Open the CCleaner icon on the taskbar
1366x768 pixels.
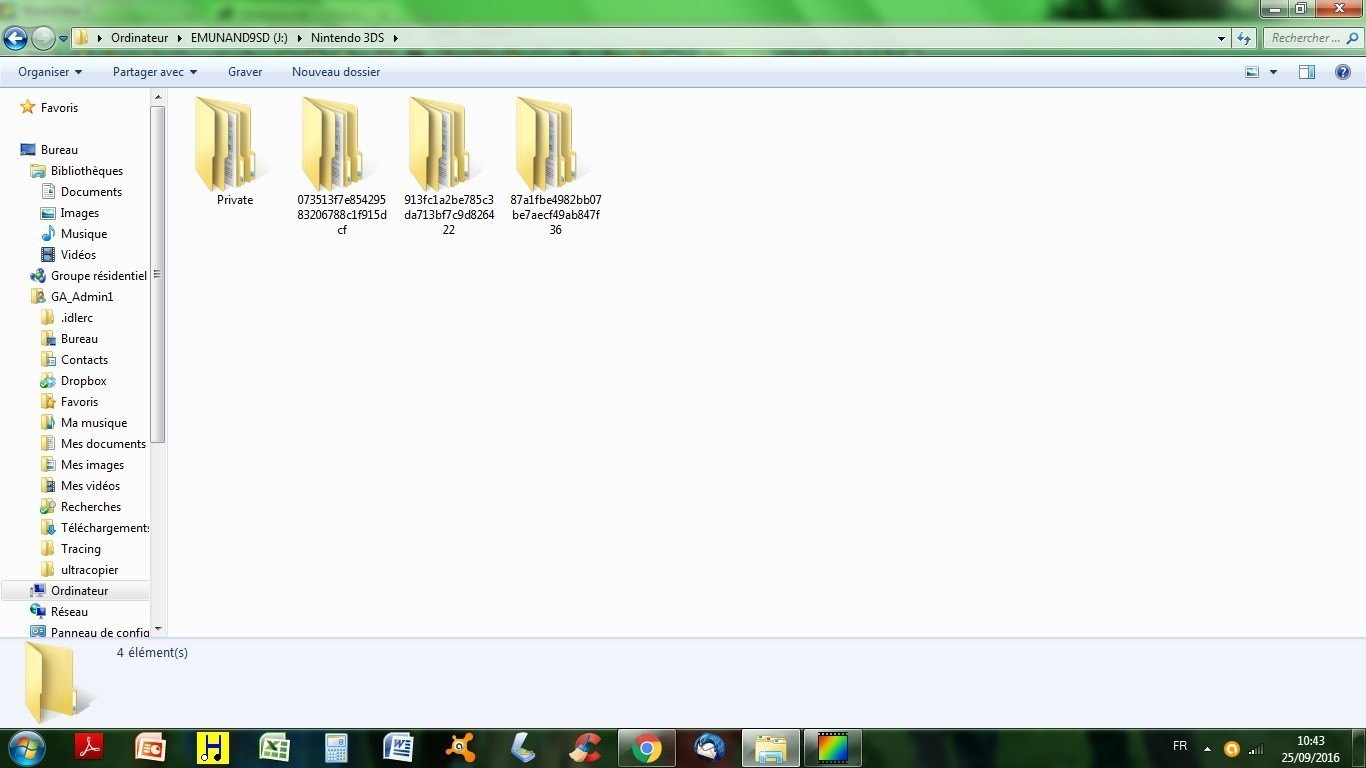(x=584, y=747)
